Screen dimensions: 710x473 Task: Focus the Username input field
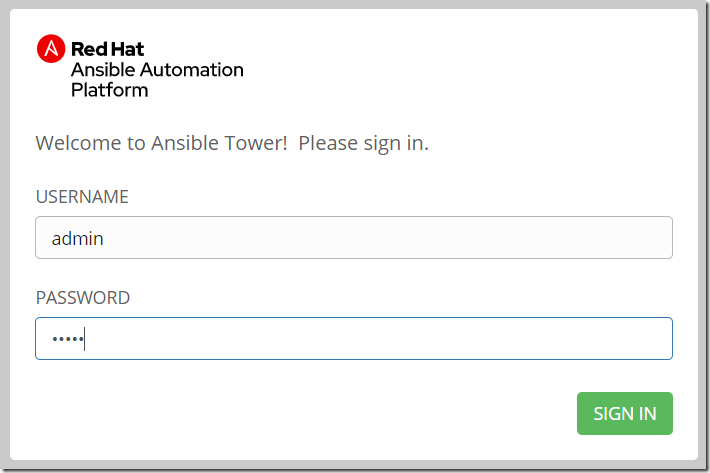click(353, 238)
